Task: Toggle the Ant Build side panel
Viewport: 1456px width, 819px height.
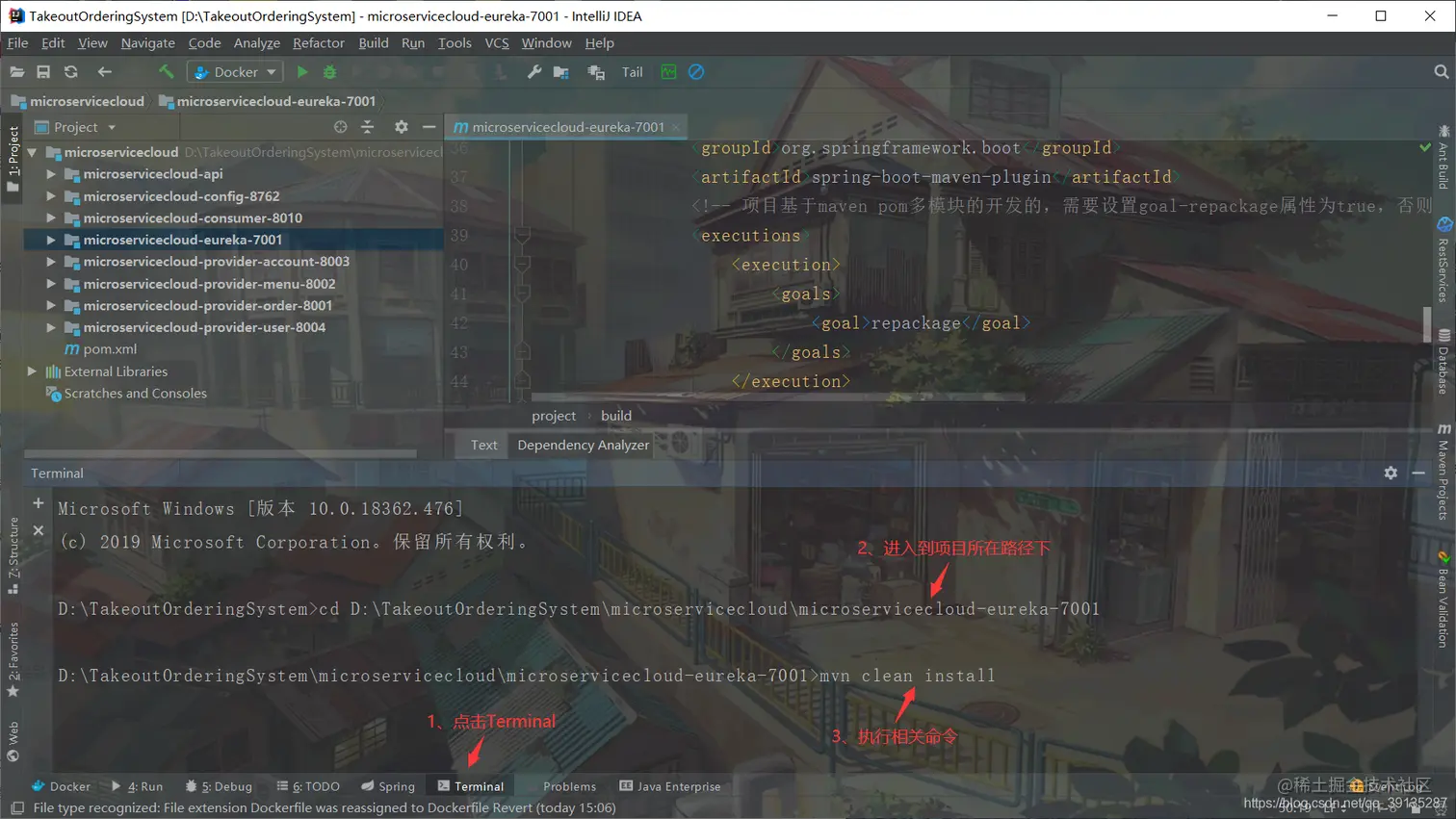Action: point(1443,157)
